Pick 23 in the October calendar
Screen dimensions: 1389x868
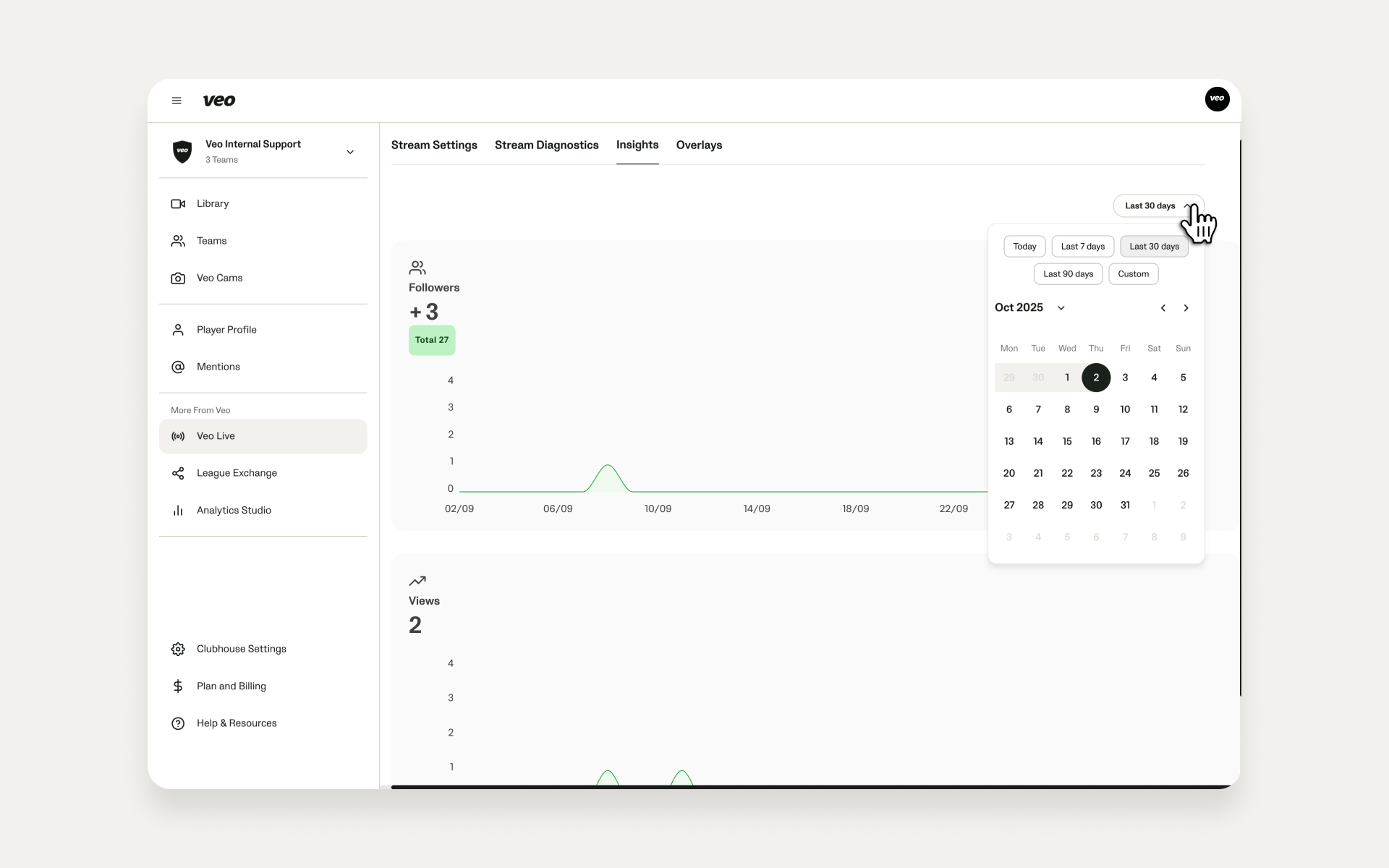(1096, 473)
